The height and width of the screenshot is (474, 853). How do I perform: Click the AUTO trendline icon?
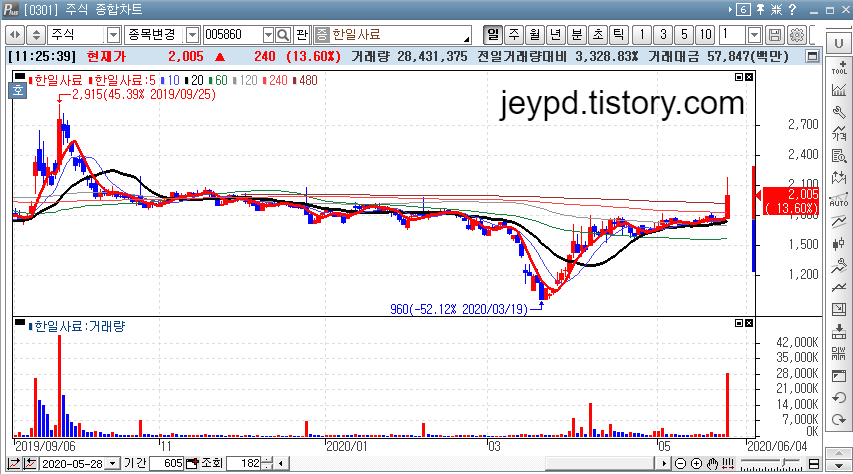pyautogui.click(x=839, y=200)
